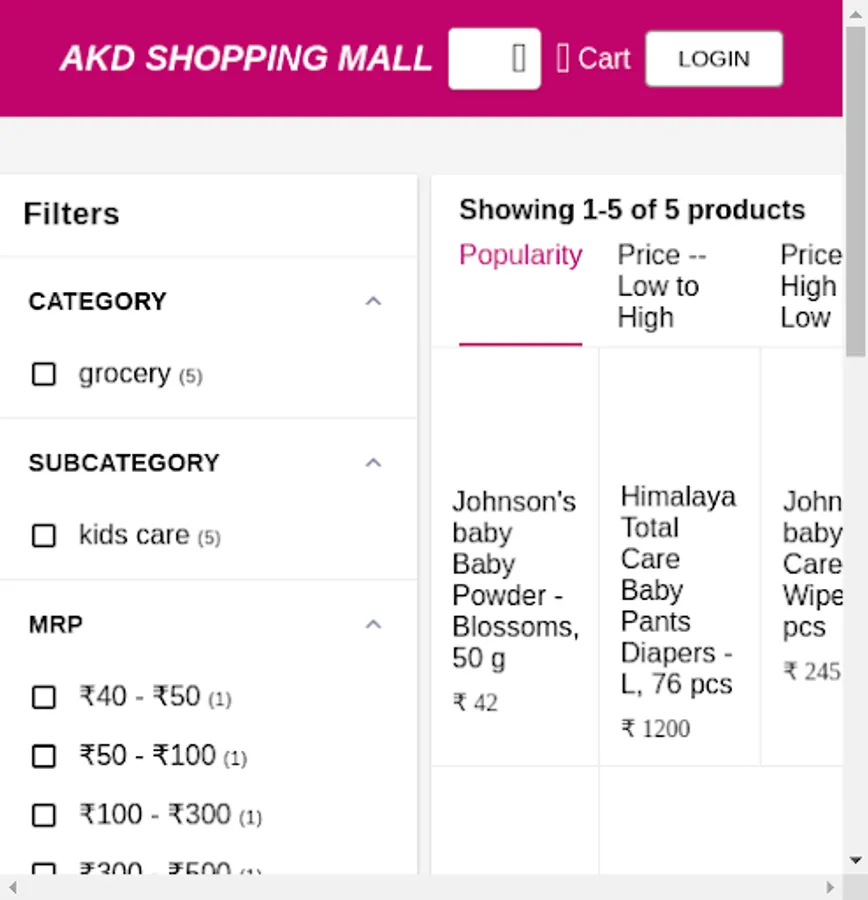Toggle the ₹100 - ₹300 MRP checkbox
The image size is (868, 900).
click(44, 815)
